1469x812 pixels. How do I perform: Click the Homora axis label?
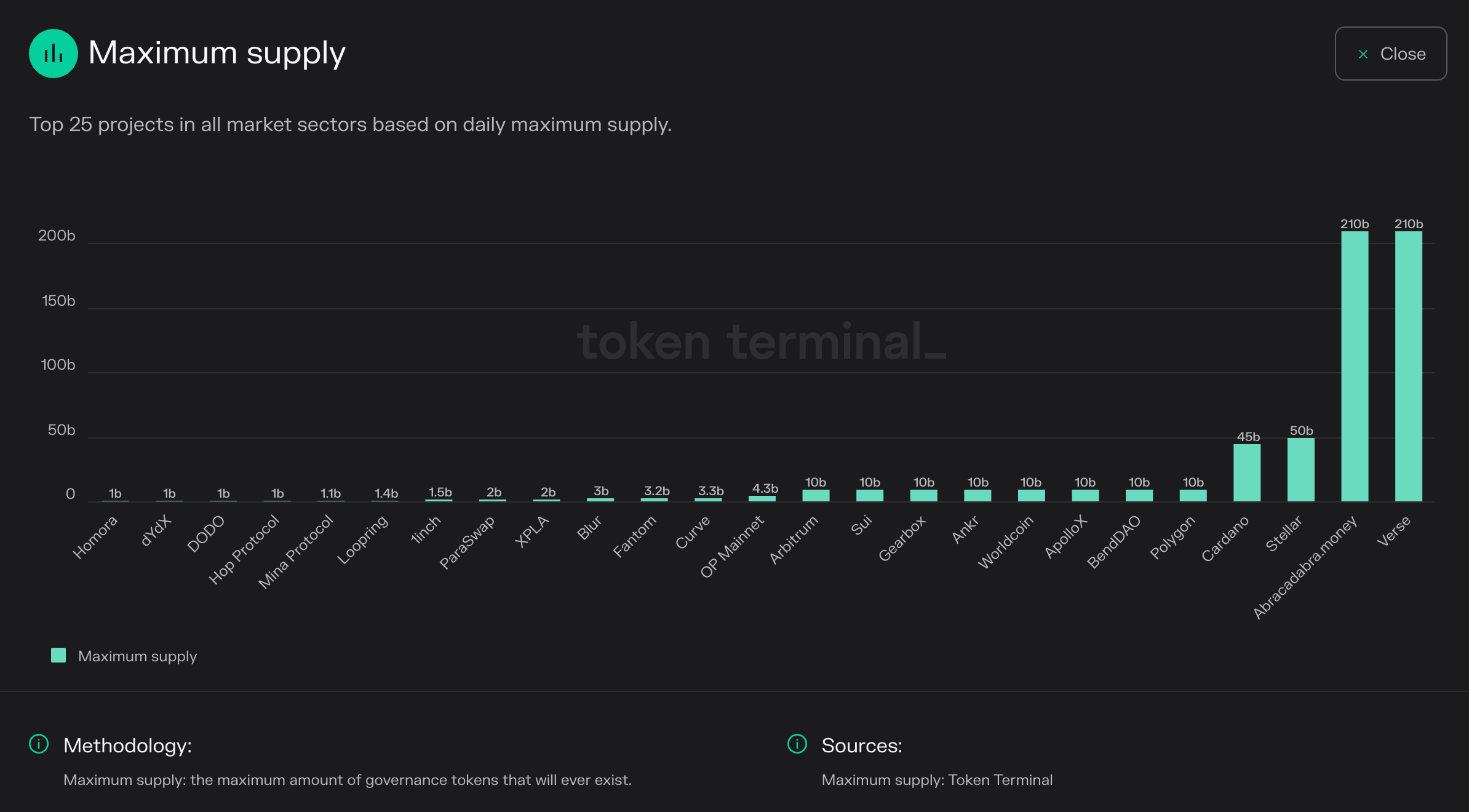click(95, 537)
